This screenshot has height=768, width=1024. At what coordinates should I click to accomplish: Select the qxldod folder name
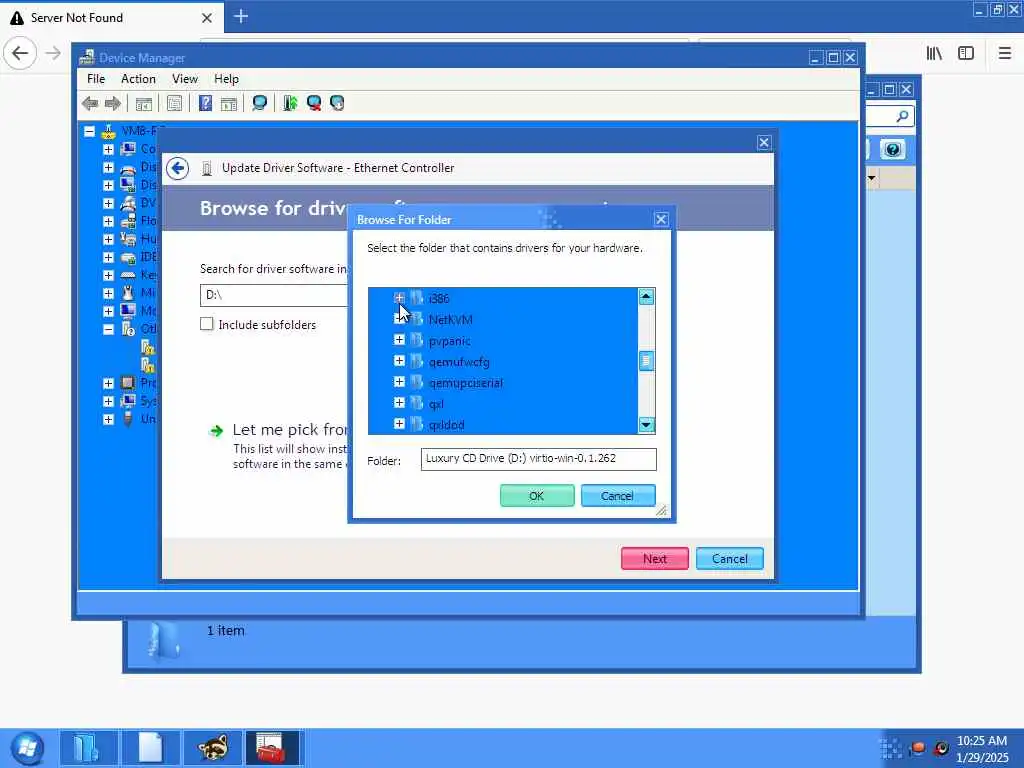pos(446,424)
